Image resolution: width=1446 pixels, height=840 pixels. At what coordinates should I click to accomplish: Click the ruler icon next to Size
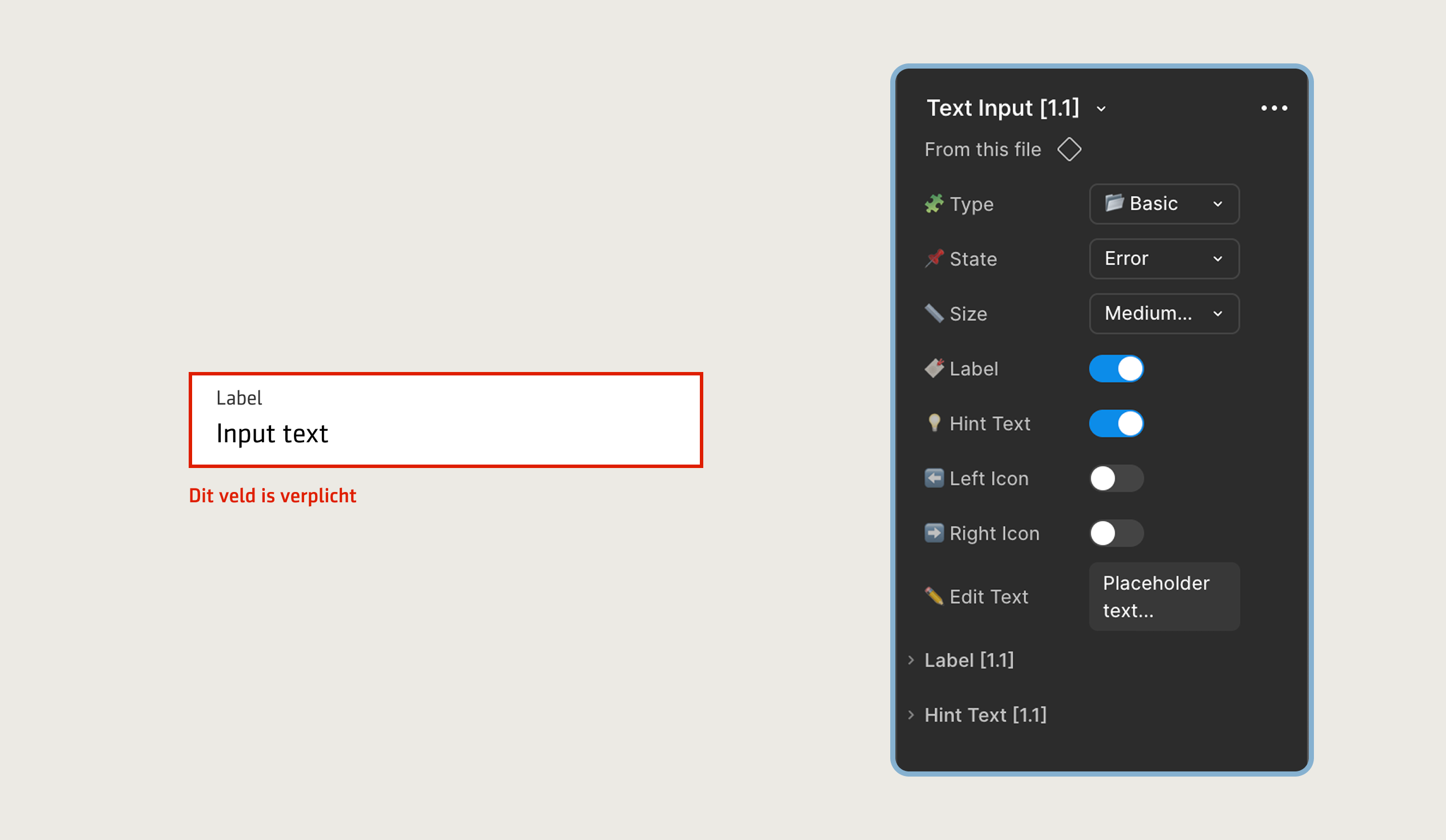click(935, 314)
